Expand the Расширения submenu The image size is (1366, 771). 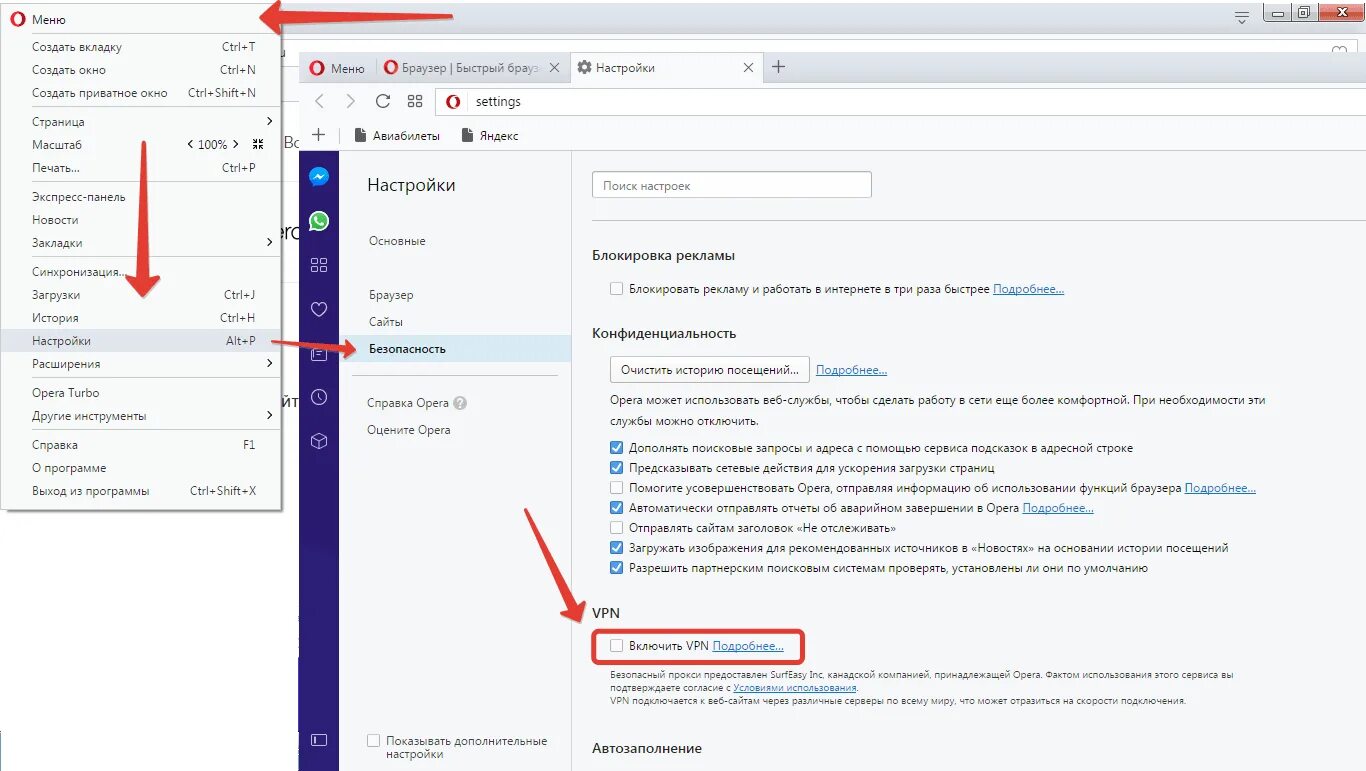pyautogui.click(x=141, y=364)
